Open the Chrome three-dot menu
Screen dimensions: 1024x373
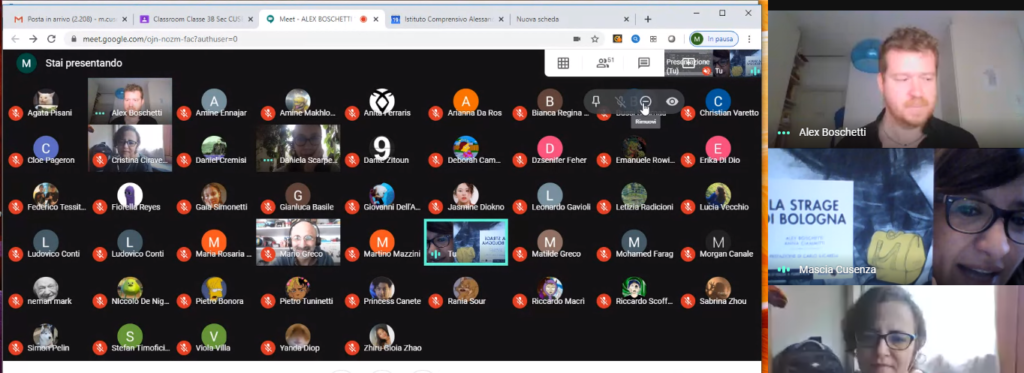749,39
